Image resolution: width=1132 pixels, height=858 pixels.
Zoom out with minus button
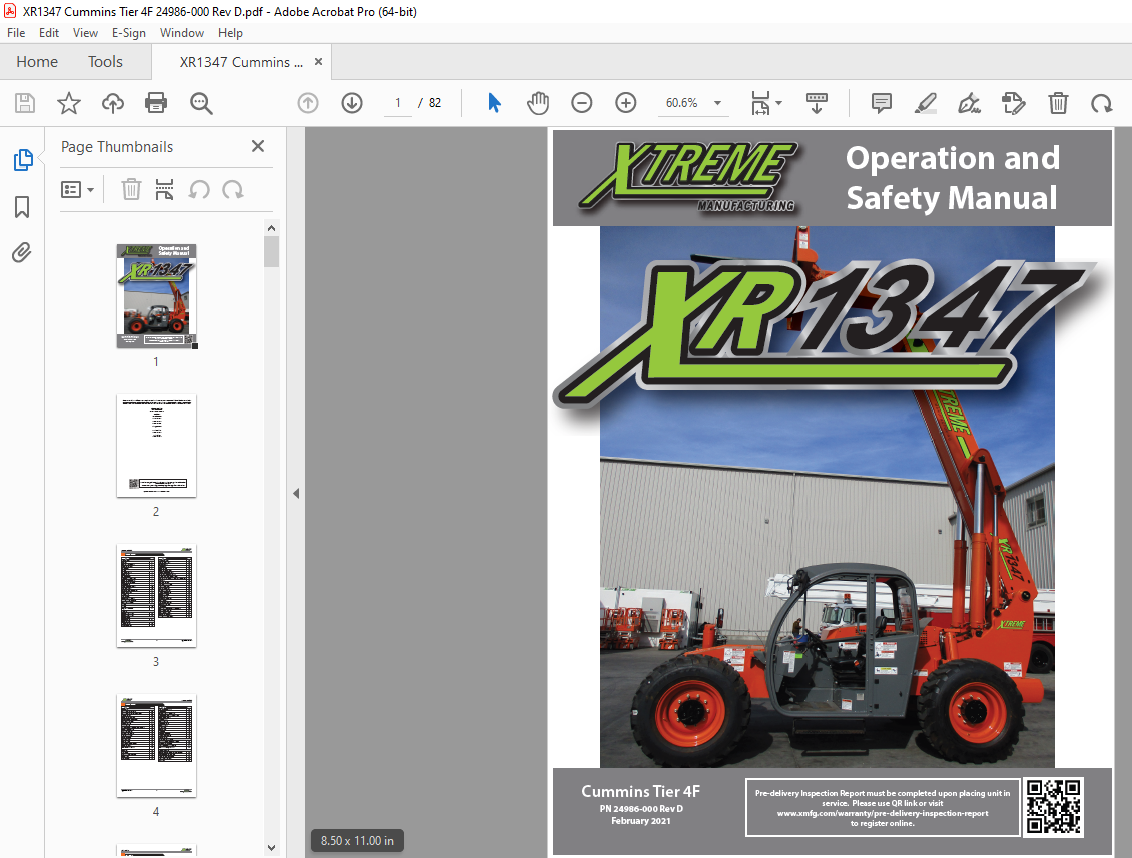pyautogui.click(x=582, y=103)
